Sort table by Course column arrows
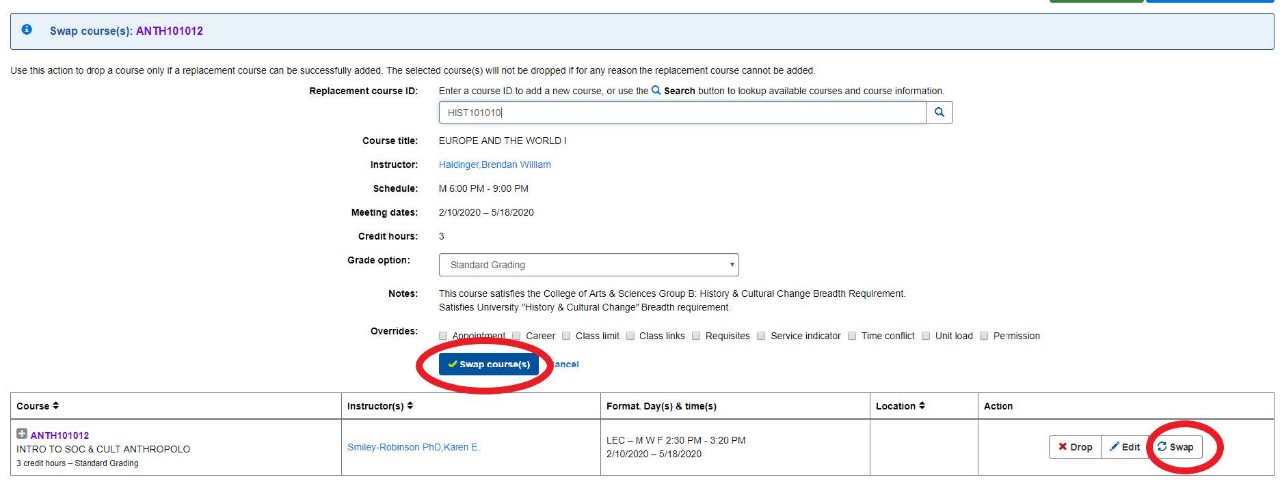Screen dimensions: 1280x490 tap(55, 406)
